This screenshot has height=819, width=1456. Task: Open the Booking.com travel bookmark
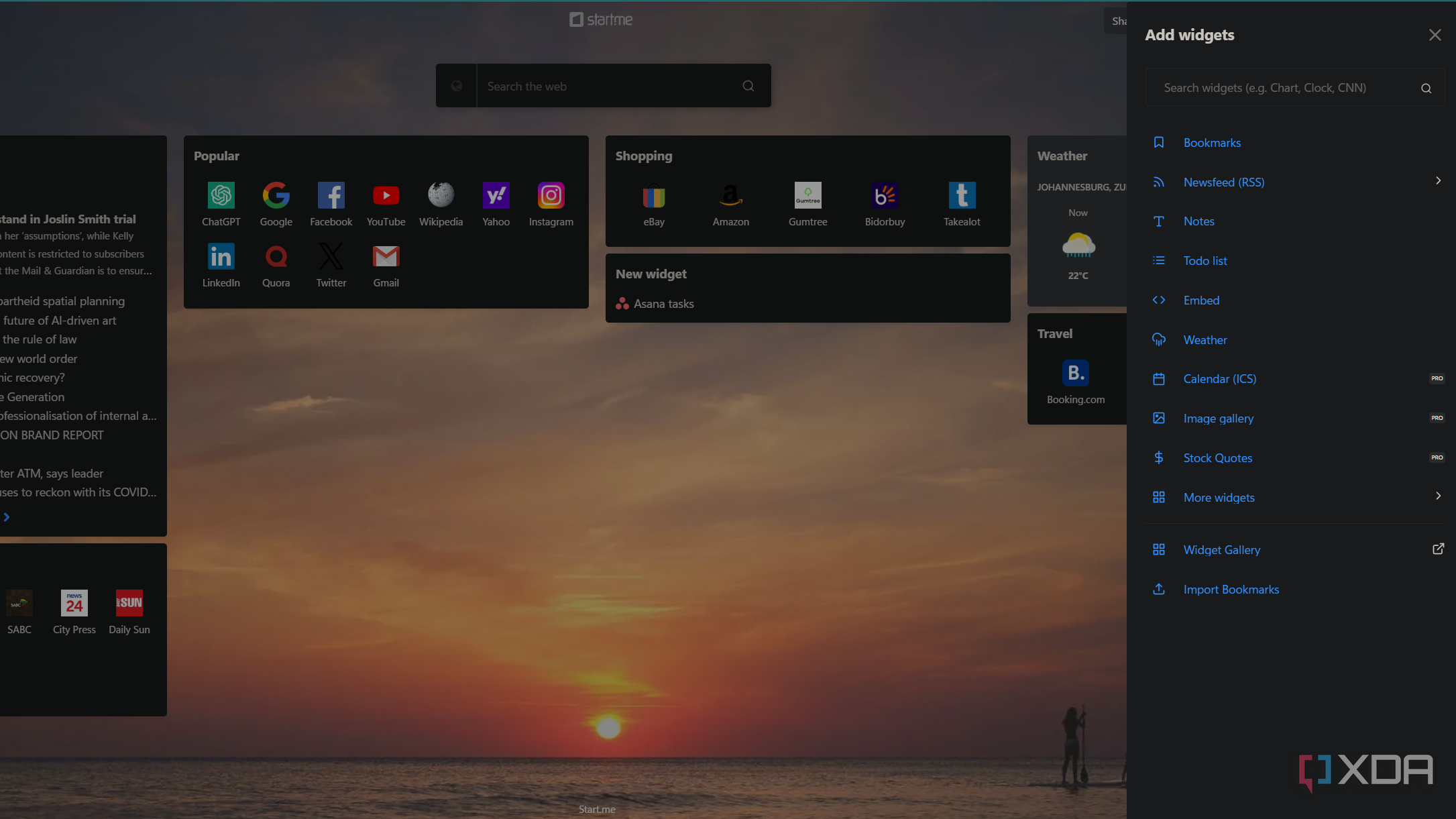click(1076, 373)
